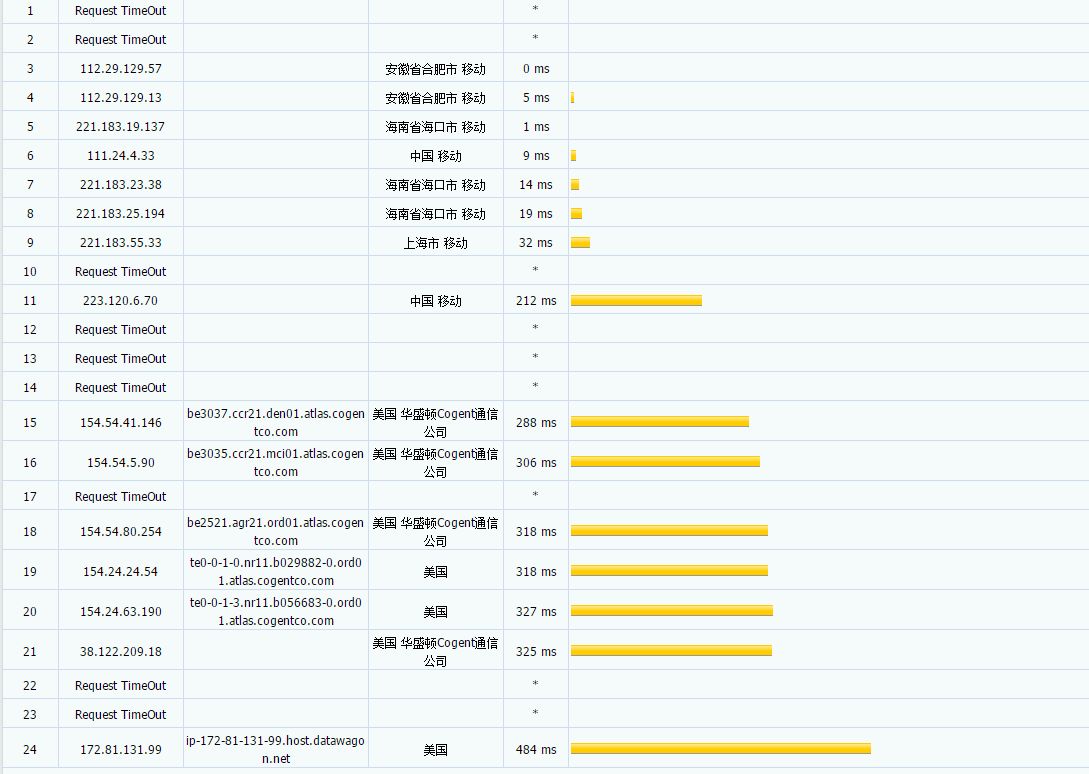Select IP address 154.54.5.90
The image size is (1089, 774).
coord(121,463)
